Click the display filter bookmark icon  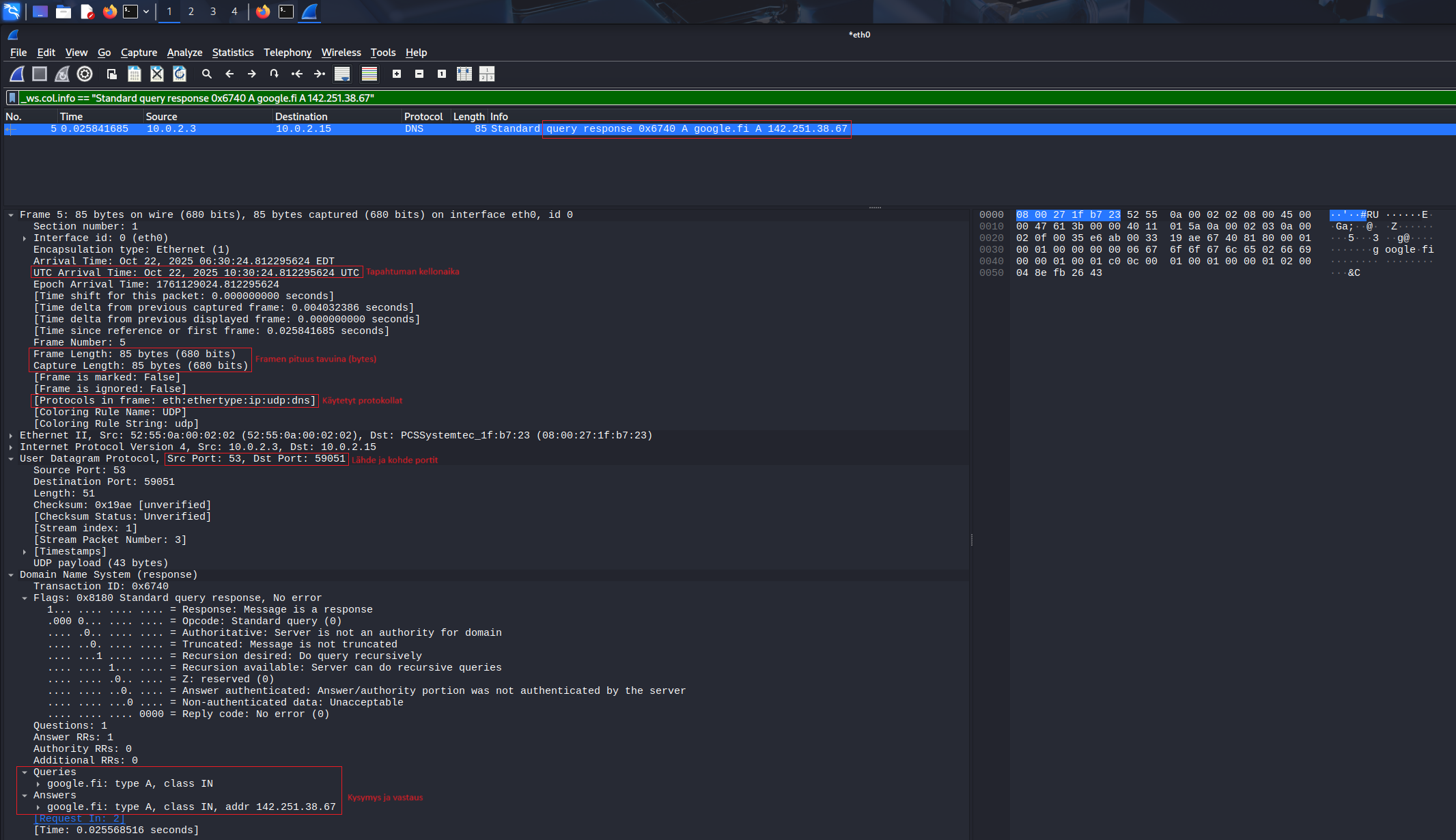[x=12, y=98]
